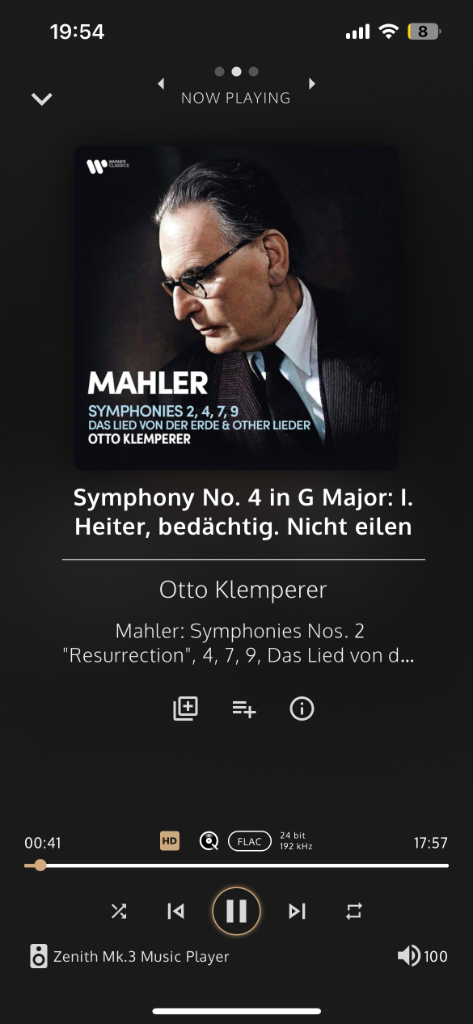Tap the add to library icon
Screen dimensions: 473x1024
coord(186,709)
